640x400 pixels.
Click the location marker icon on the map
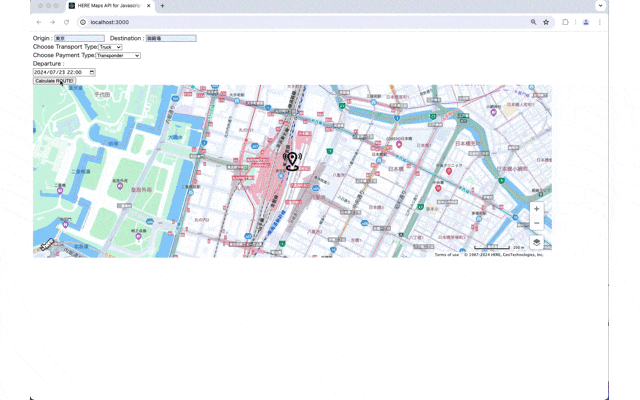[x=292, y=162]
